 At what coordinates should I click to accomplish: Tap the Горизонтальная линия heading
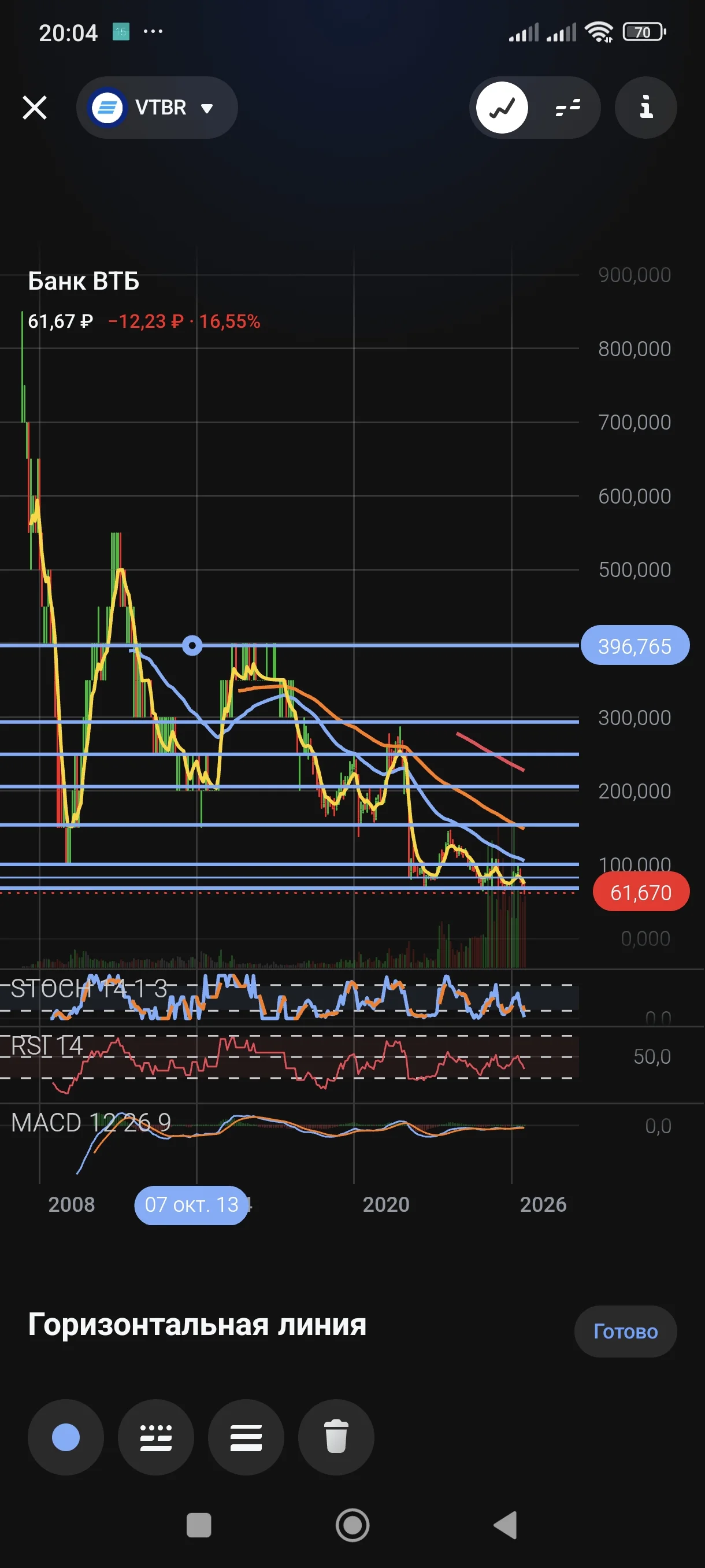pos(197,1325)
